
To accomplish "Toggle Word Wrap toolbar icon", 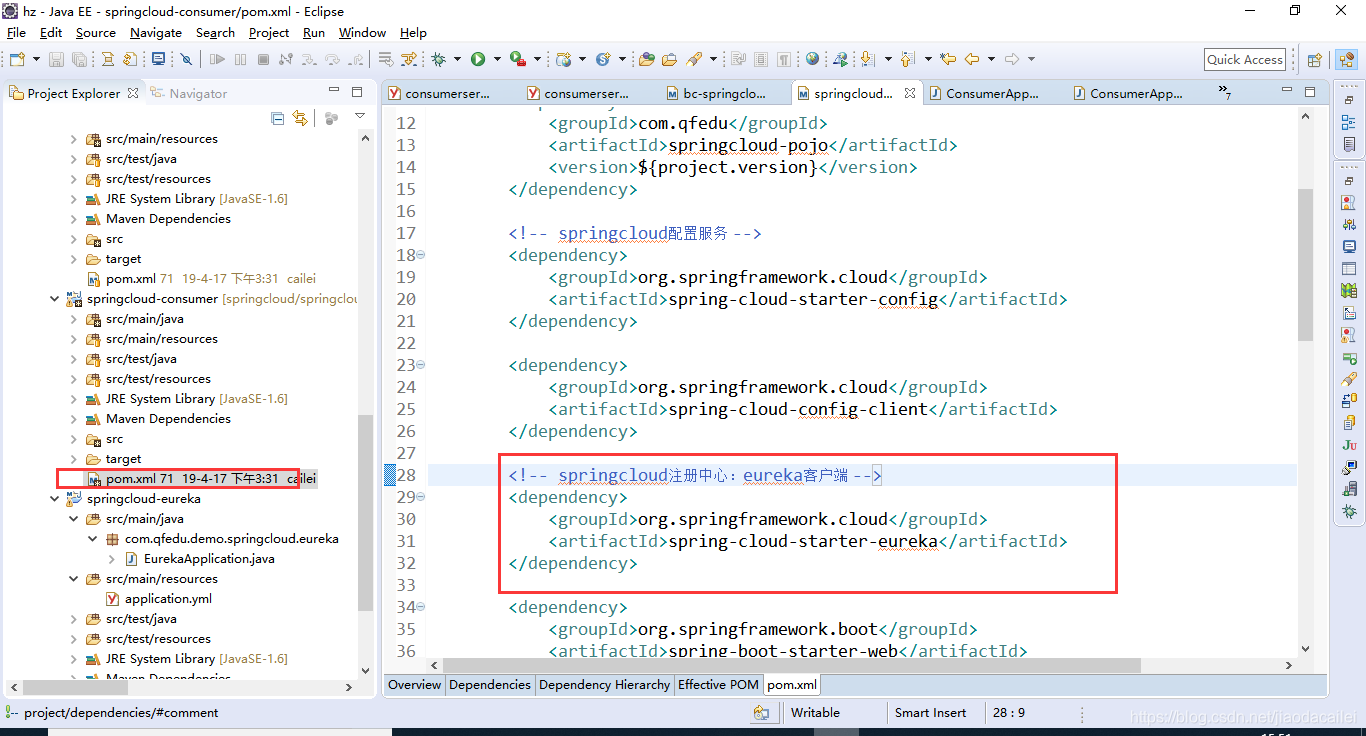I will pos(738,59).
